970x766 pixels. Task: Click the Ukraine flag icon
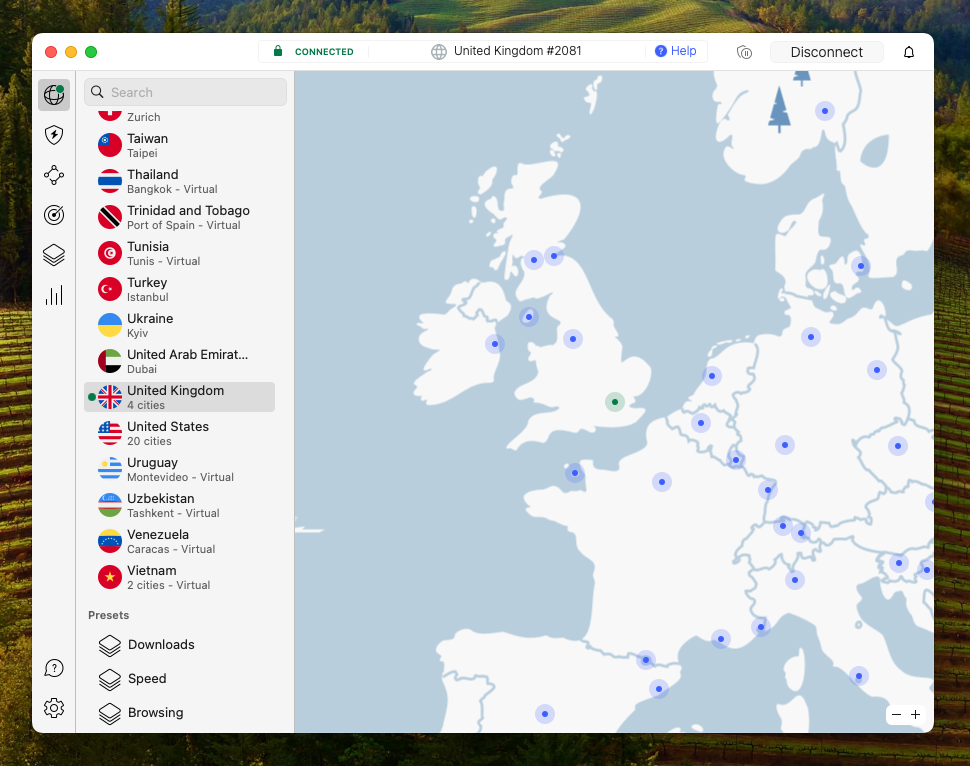(x=109, y=325)
